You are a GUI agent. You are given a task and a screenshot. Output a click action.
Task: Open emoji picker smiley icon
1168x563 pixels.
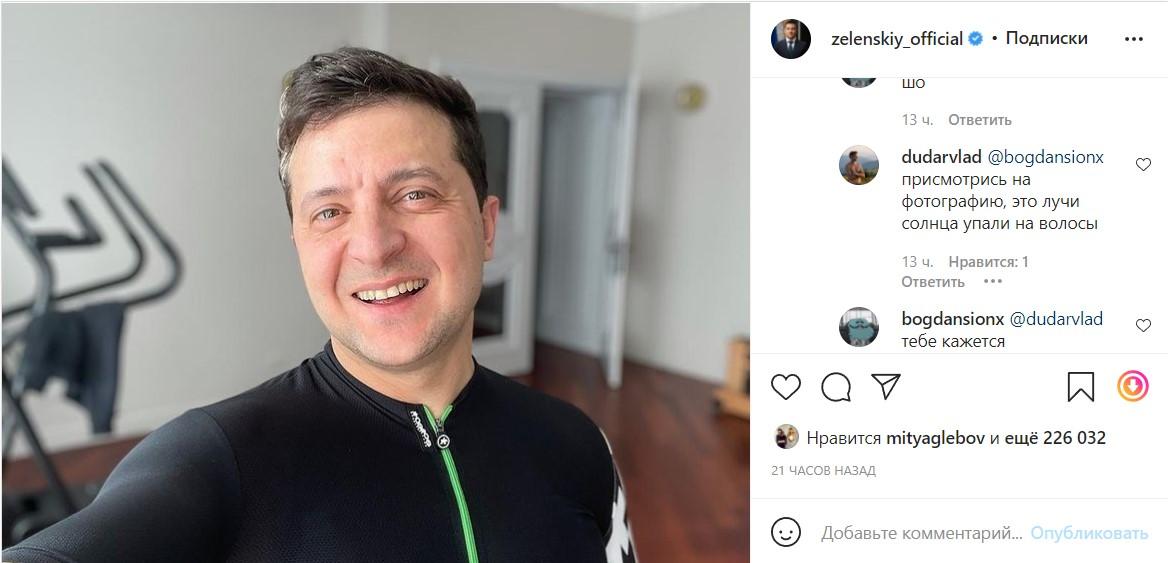point(785,532)
